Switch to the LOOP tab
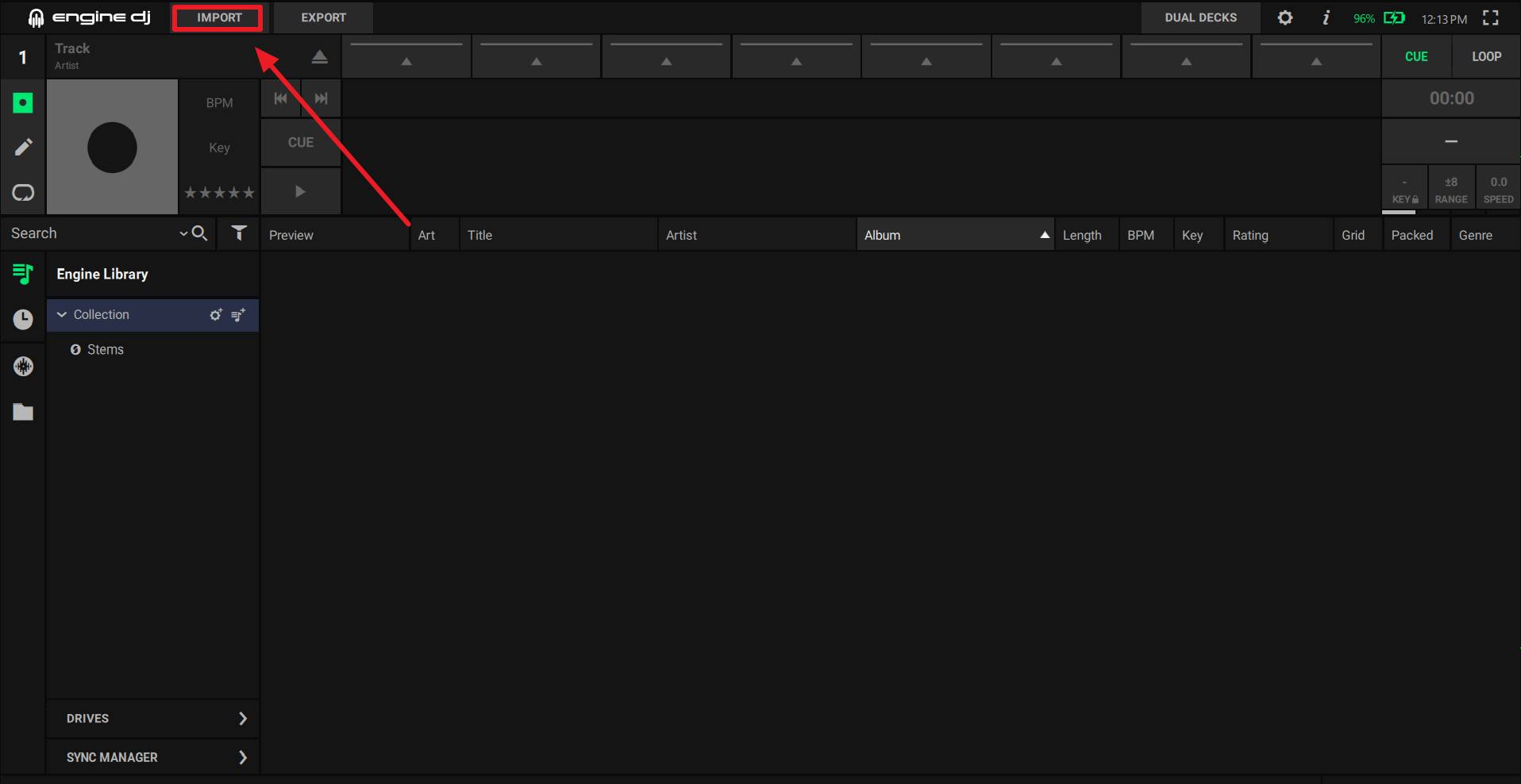Screen dimensions: 1521x784 (x=1486, y=56)
